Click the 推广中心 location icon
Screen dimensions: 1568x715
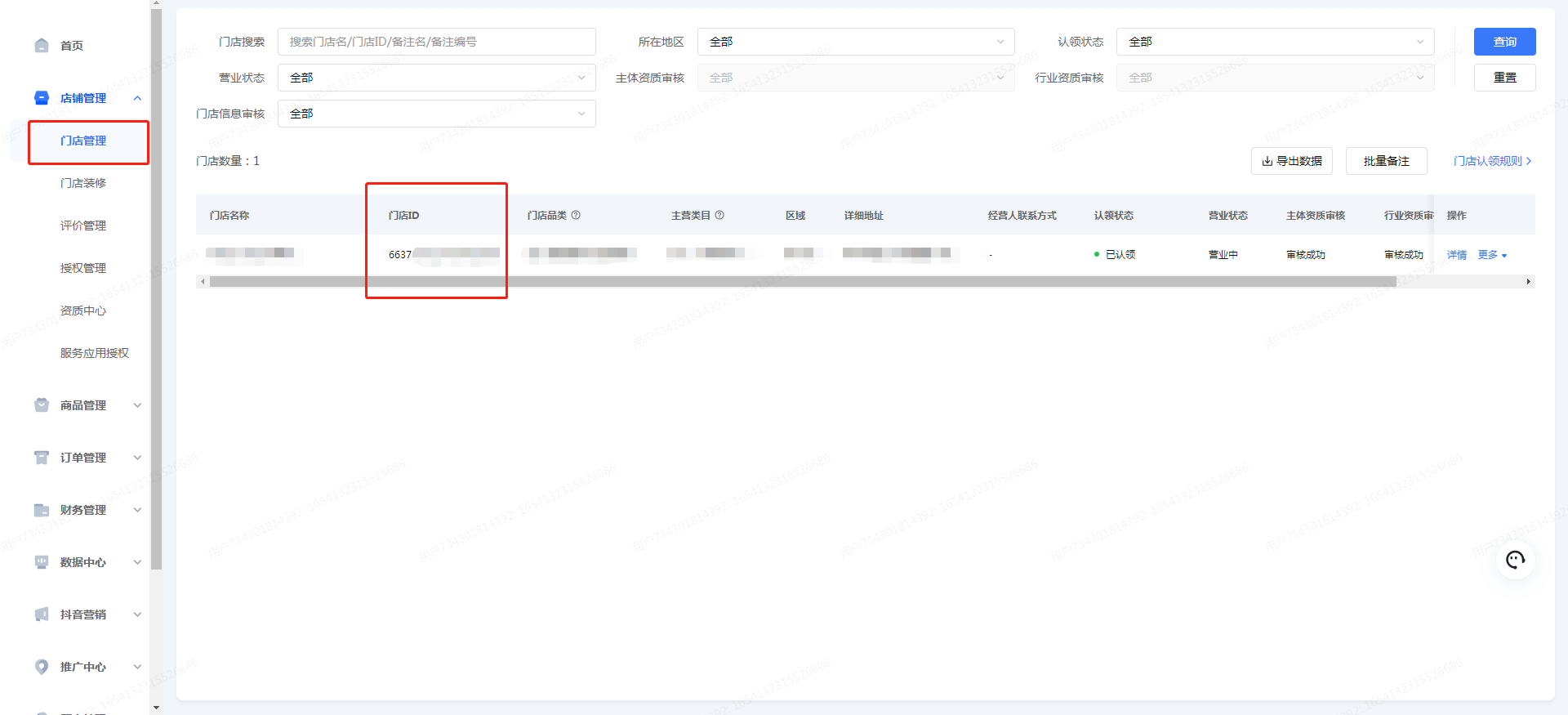[x=42, y=667]
